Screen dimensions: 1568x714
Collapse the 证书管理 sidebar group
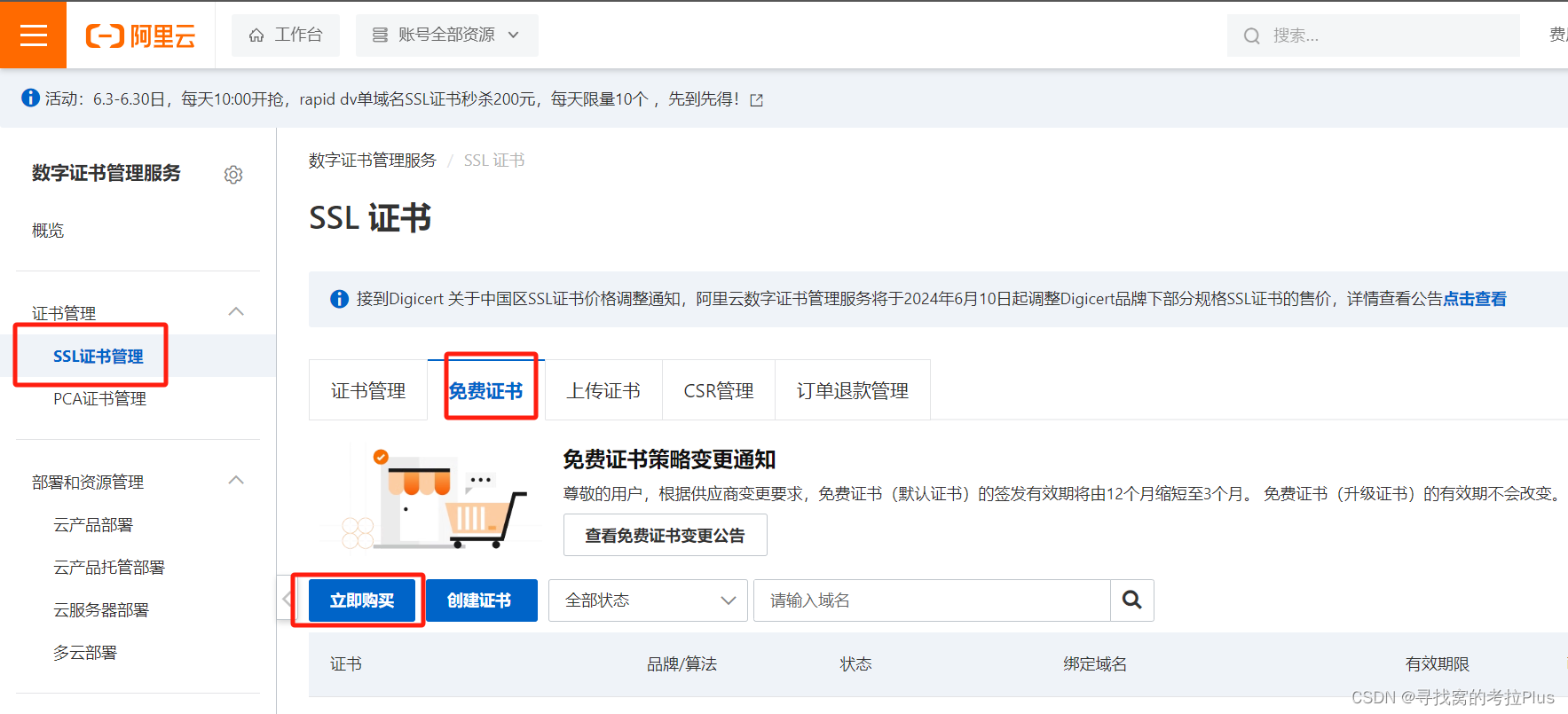pos(236,311)
